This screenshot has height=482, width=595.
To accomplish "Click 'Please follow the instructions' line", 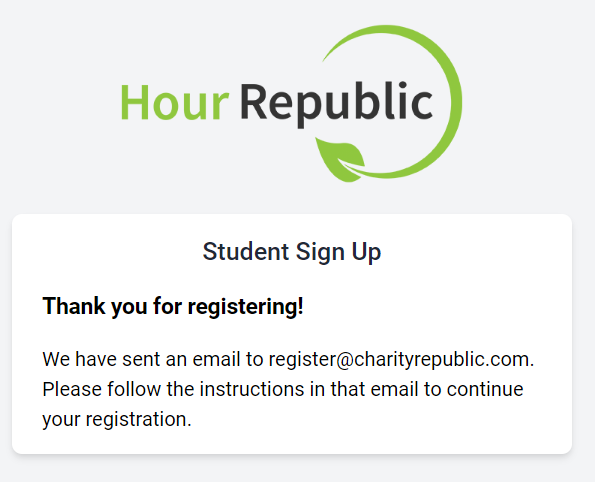I will pyautogui.click(x=283, y=389).
